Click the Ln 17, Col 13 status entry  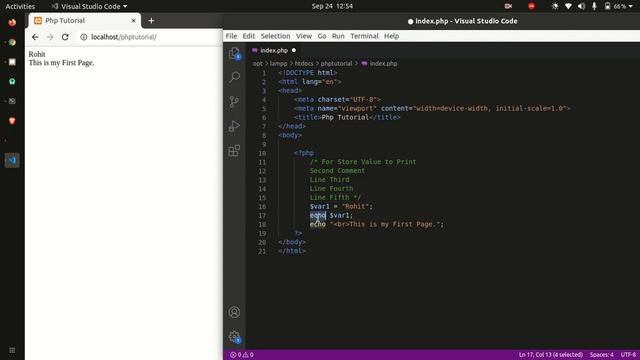[x=551, y=355]
